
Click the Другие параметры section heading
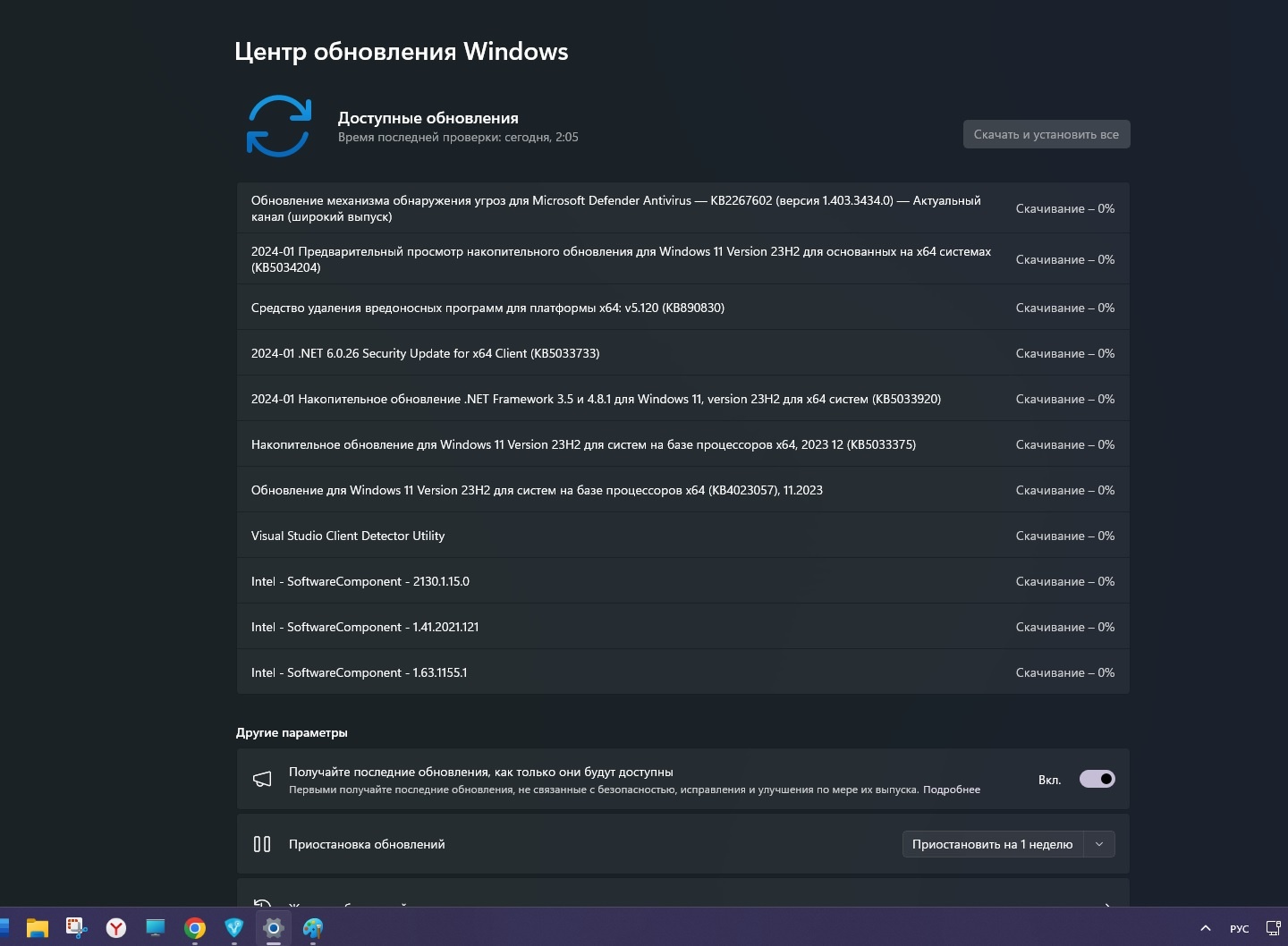tap(292, 732)
